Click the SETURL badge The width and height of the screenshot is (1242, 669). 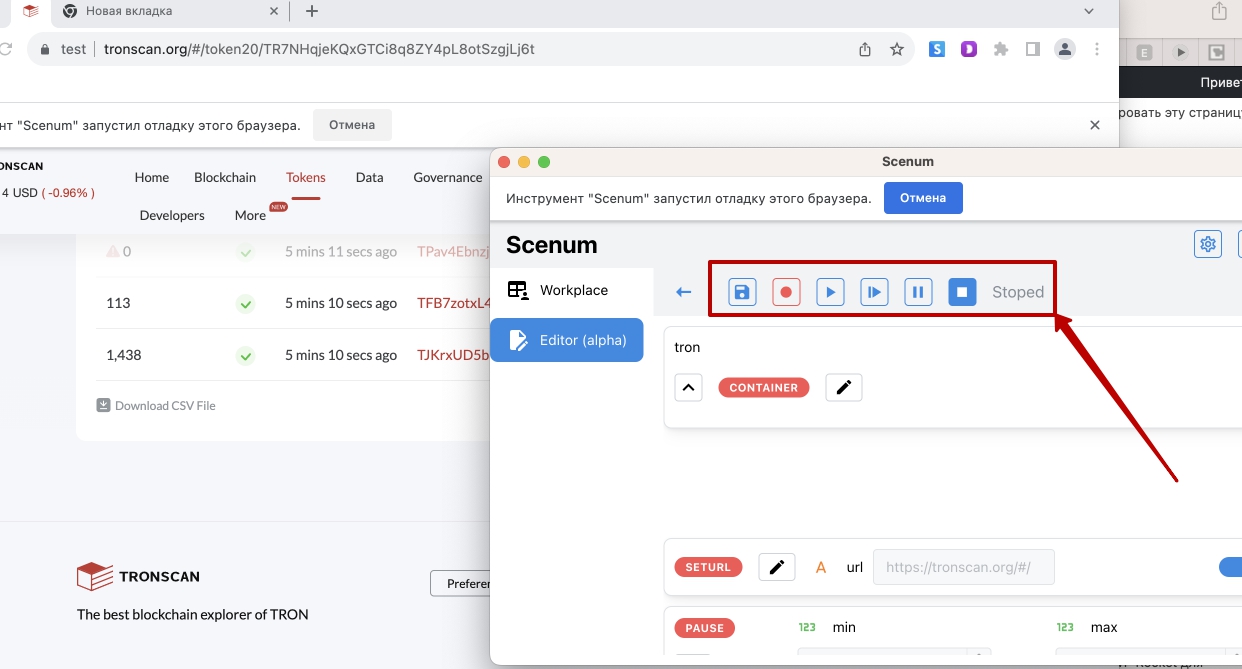tap(708, 568)
